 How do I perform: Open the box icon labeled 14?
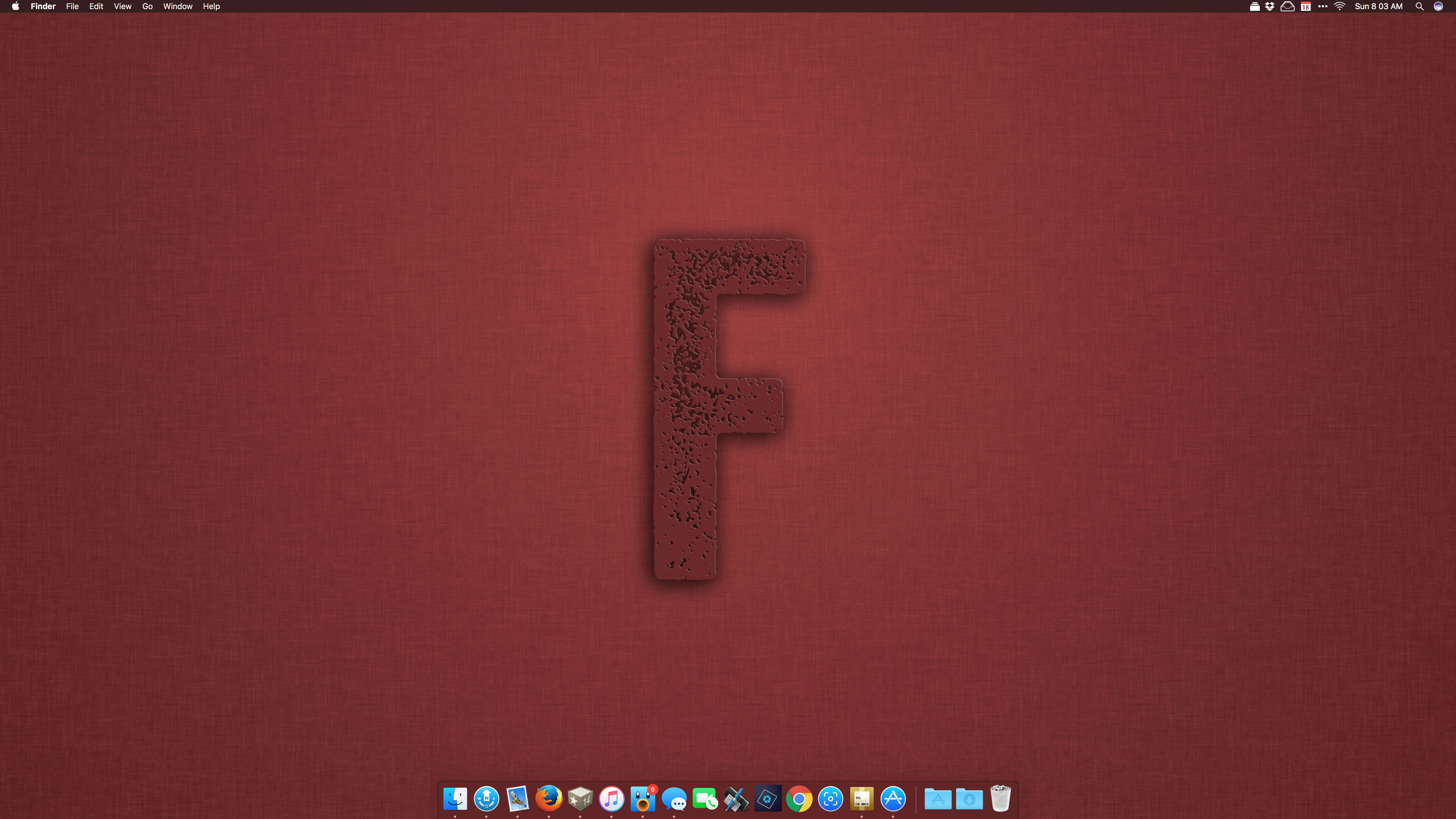point(580,799)
